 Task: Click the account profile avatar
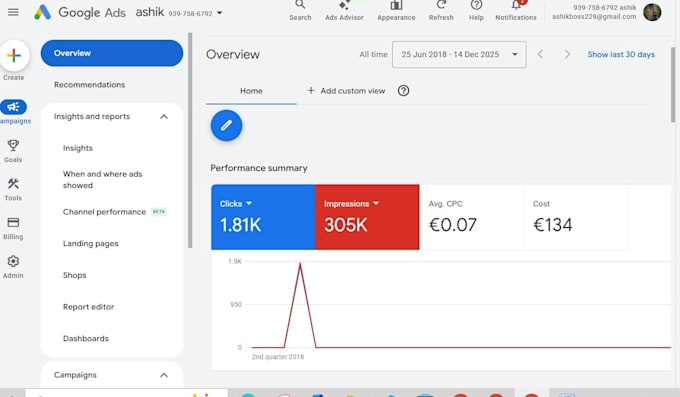coord(652,12)
